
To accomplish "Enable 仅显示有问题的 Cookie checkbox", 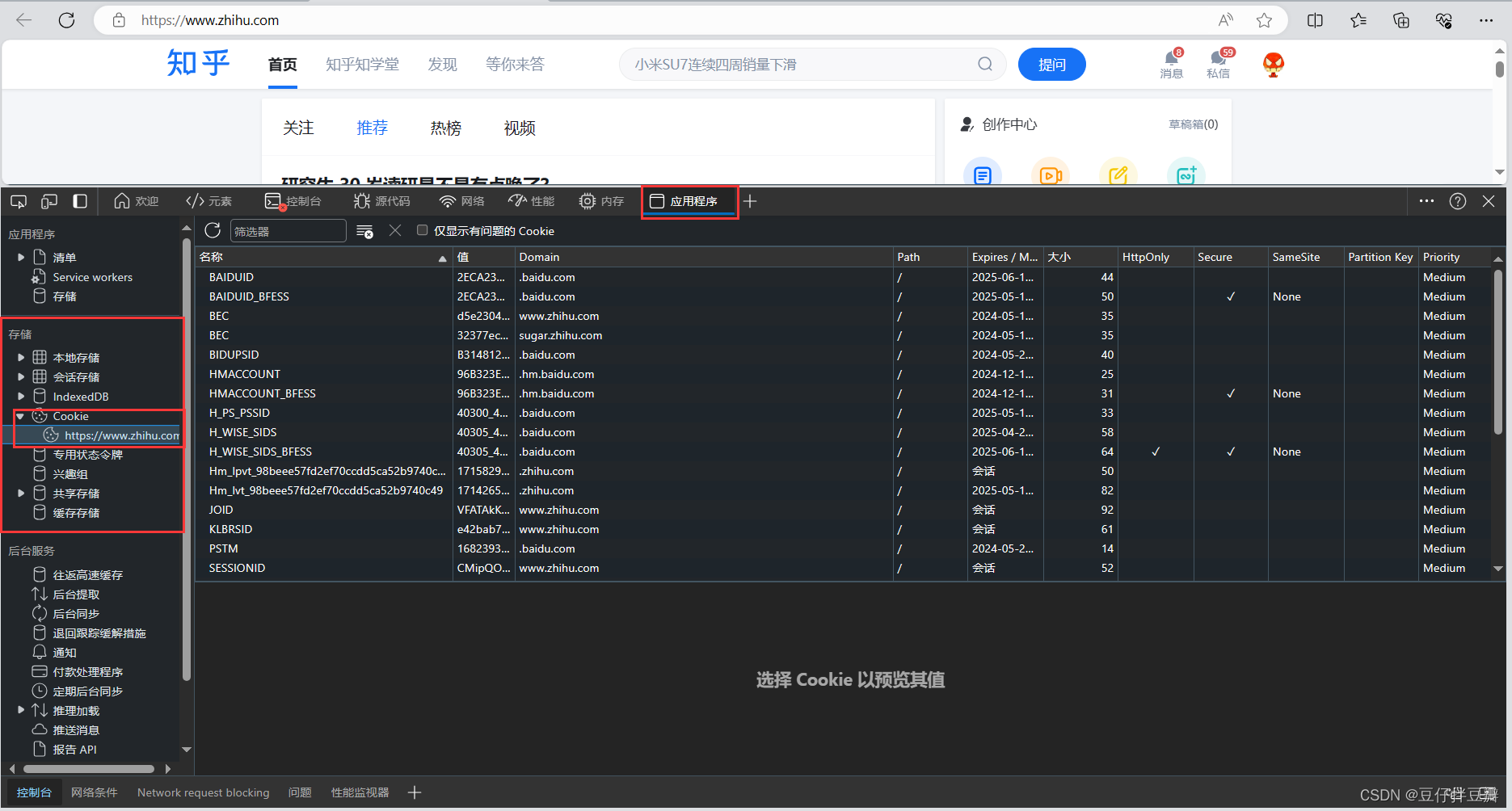I will pos(422,230).
